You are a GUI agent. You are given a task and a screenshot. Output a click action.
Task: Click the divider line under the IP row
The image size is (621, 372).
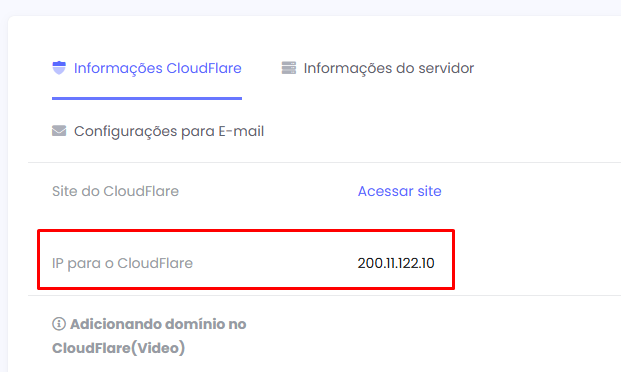point(324,296)
